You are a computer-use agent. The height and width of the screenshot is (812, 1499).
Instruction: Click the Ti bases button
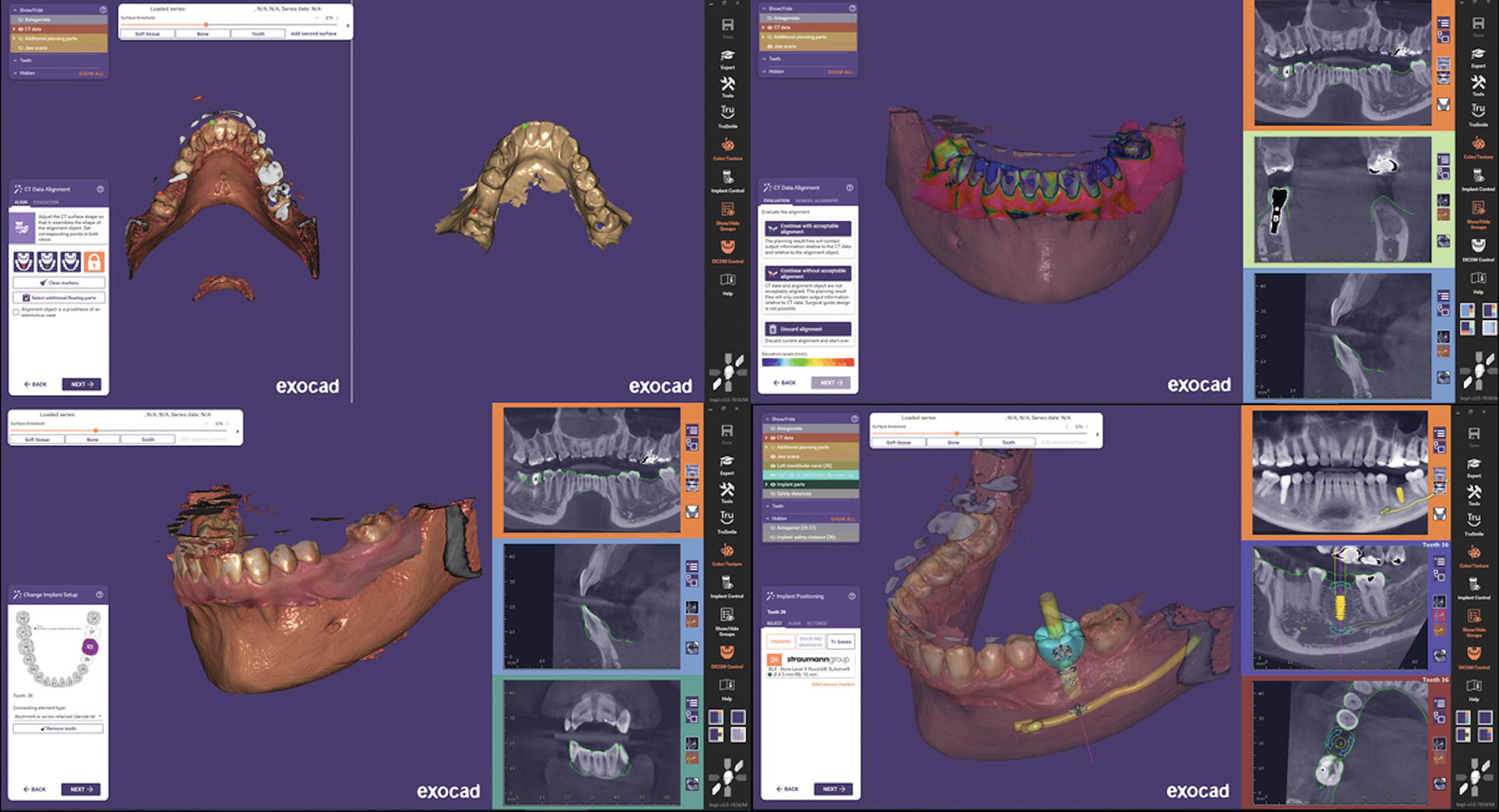(841, 642)
